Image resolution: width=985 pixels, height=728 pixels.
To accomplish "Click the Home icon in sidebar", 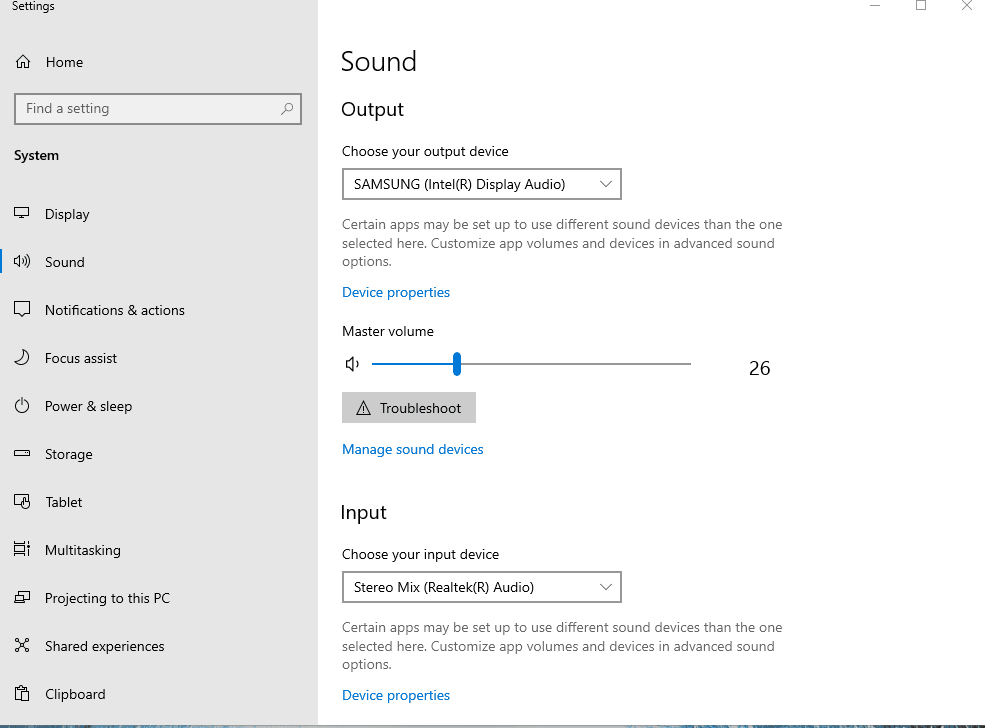I will coord(23,62).
